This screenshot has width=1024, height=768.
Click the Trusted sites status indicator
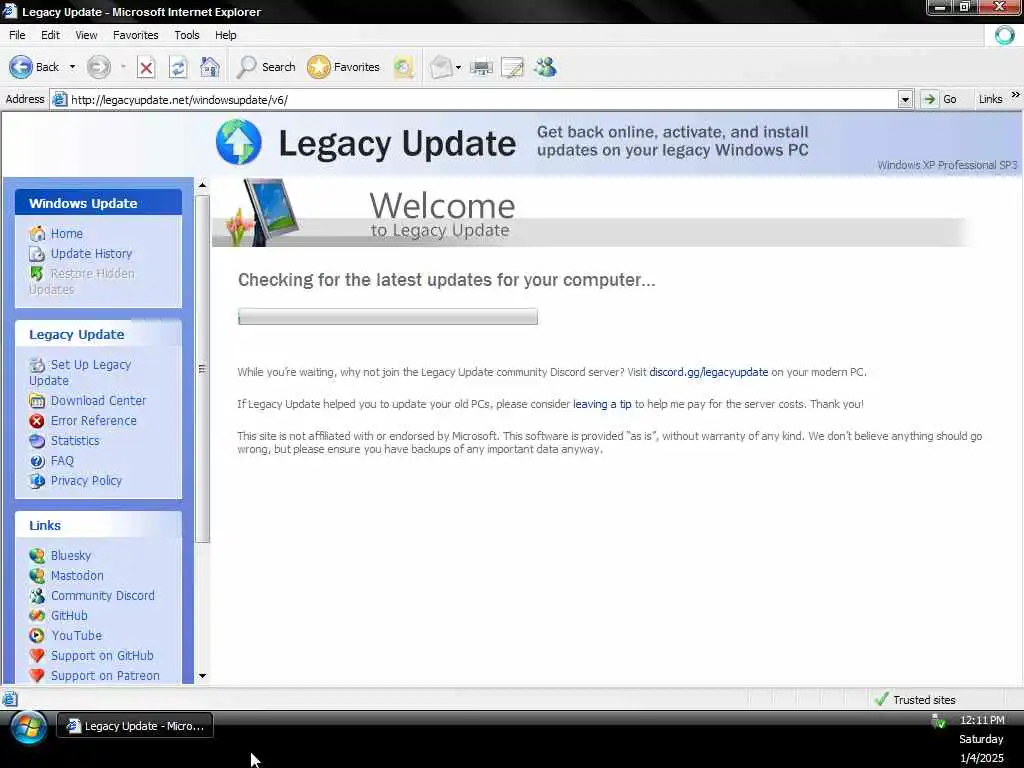[x=914, y=699]
